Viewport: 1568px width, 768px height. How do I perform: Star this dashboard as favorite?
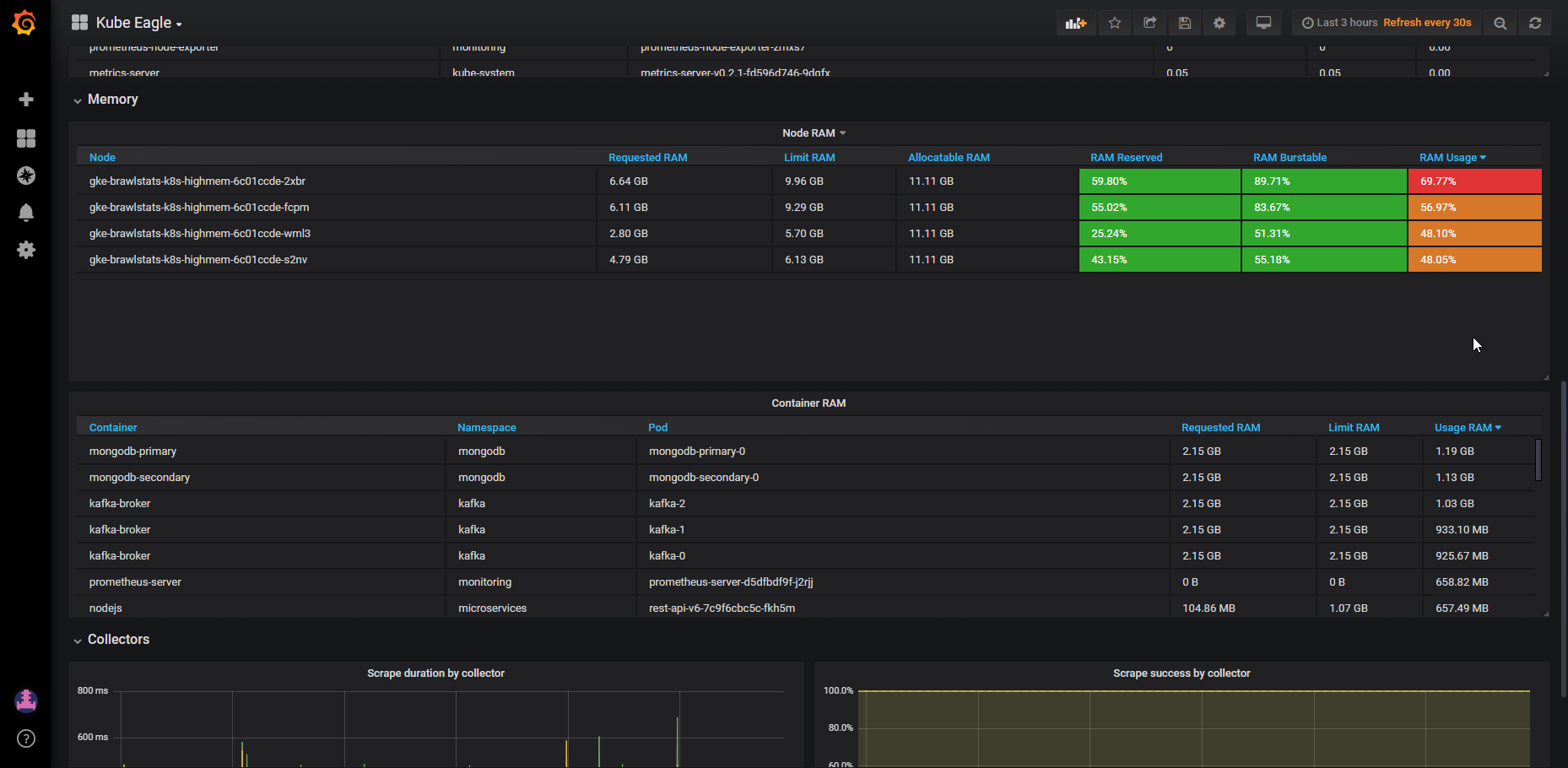[1115, 23]
